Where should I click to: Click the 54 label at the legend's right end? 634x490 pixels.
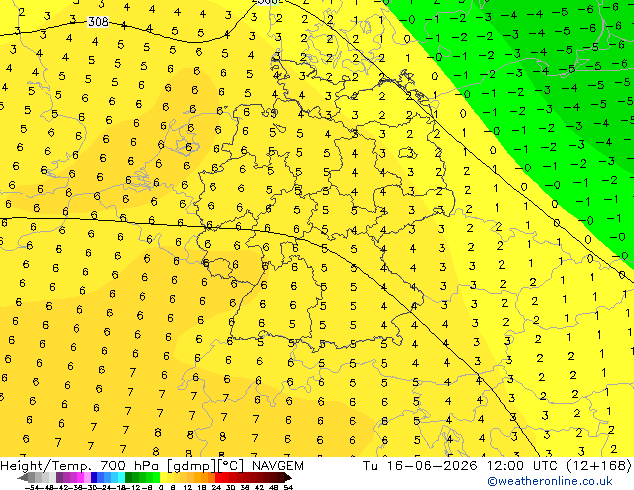pyautogui.click(x=287, y=487)
